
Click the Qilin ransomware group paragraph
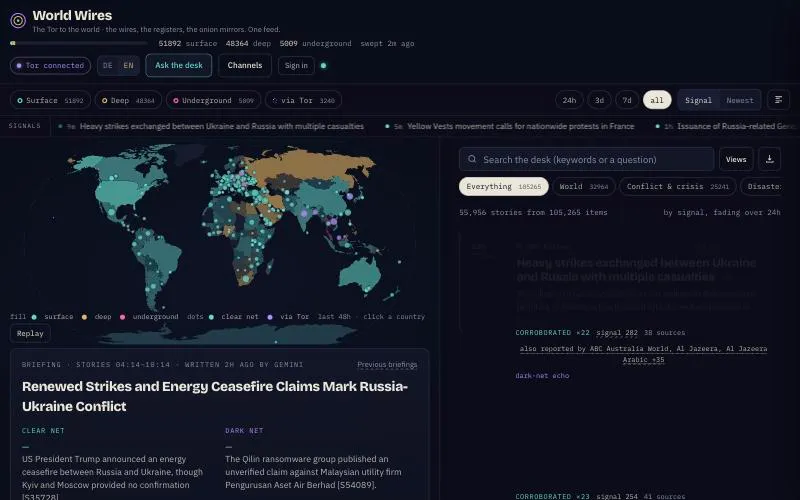click(x=313, y=472)
